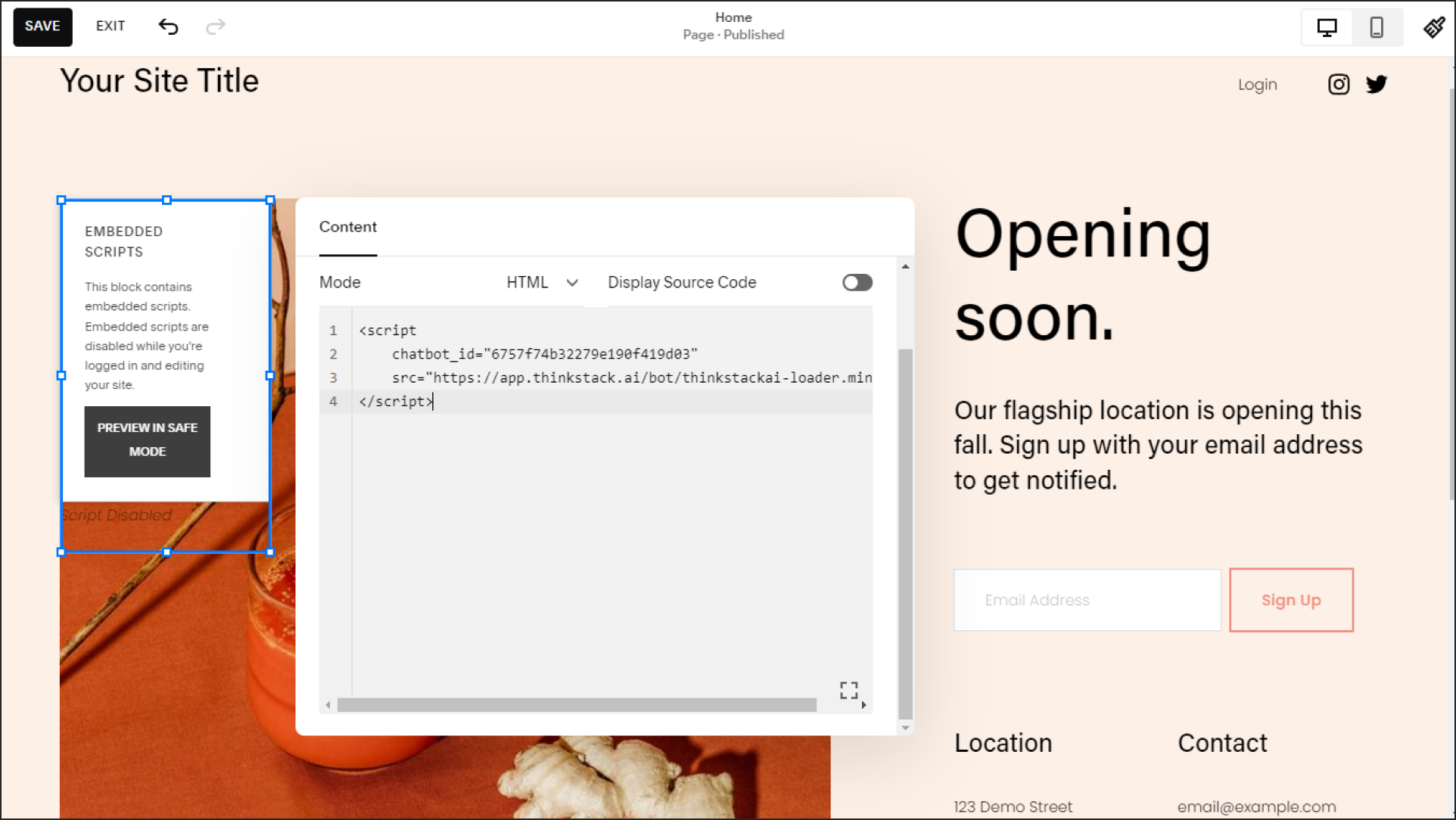Click the code editor horizontal scrollbar

click(x=577, y=705)
